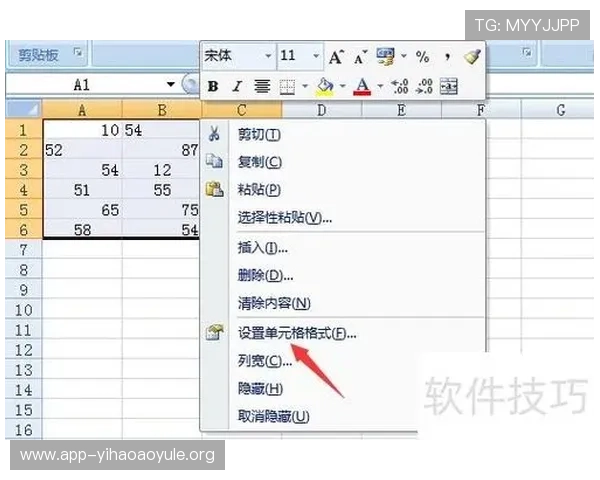The height and width of the screenshot is (480, 600).
Task: Click the red font color button
Action: click(362, 87)
